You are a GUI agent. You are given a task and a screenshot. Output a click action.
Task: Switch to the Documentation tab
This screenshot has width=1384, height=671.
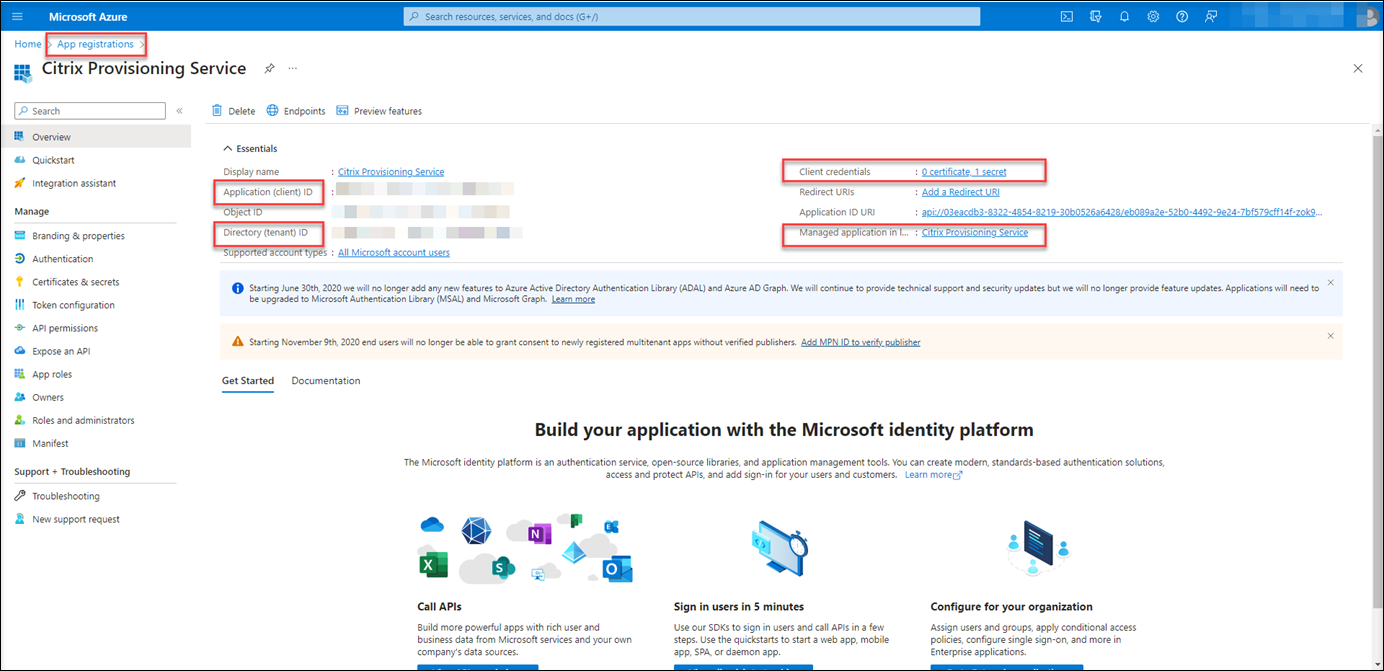click(326, 381)
